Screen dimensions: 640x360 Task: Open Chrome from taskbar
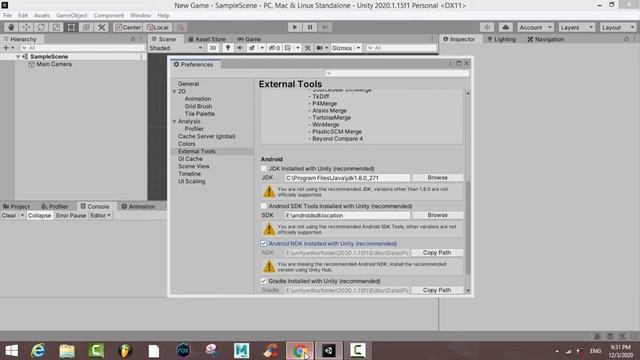click(300, 351)
